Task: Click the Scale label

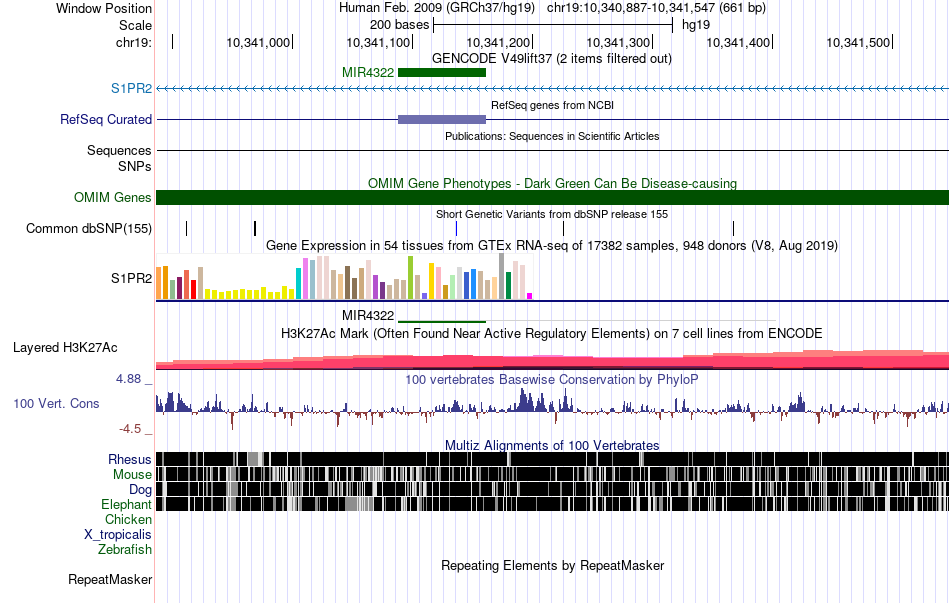Action: click(x=135, y=25)
